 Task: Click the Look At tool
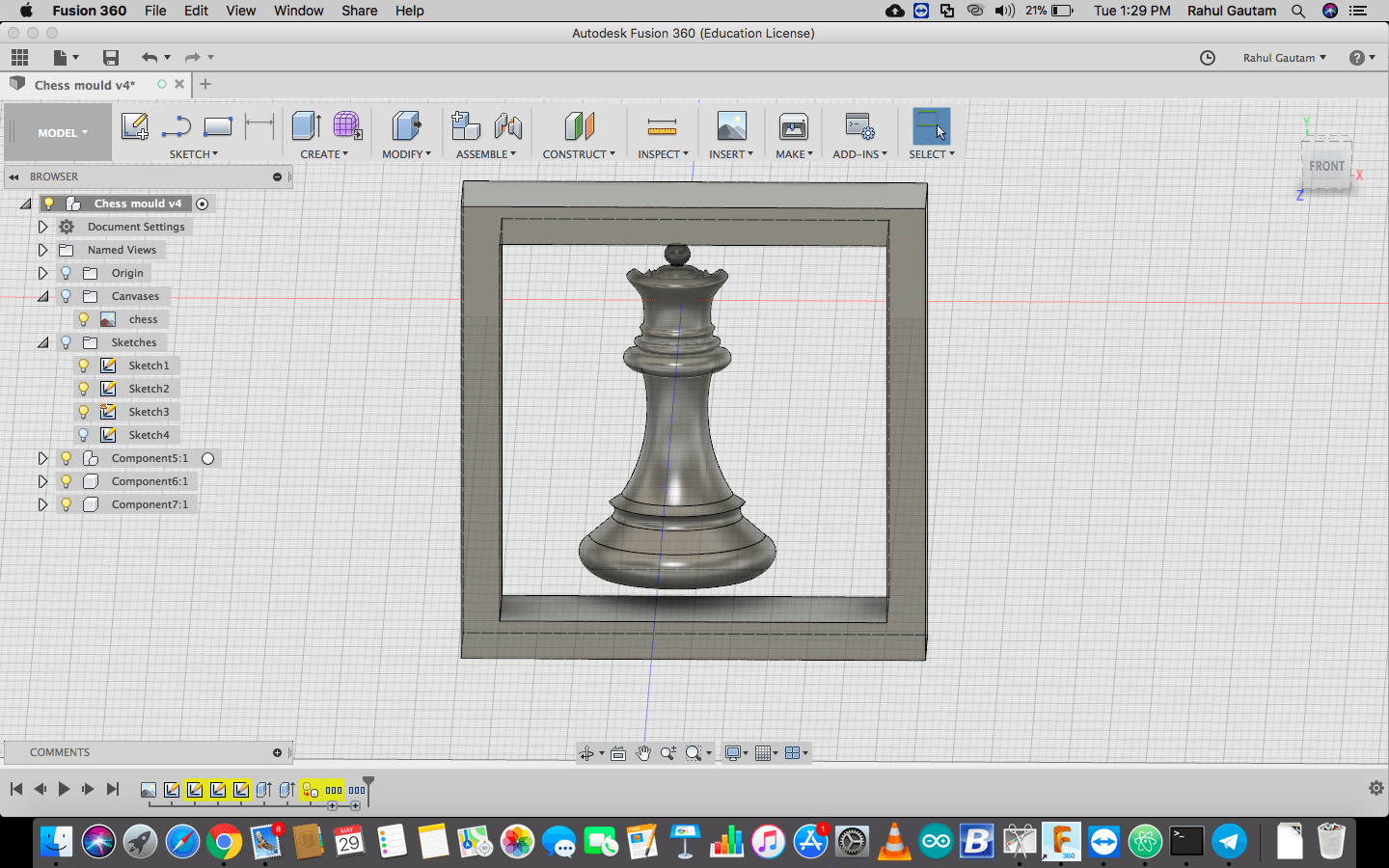[618, 753]
